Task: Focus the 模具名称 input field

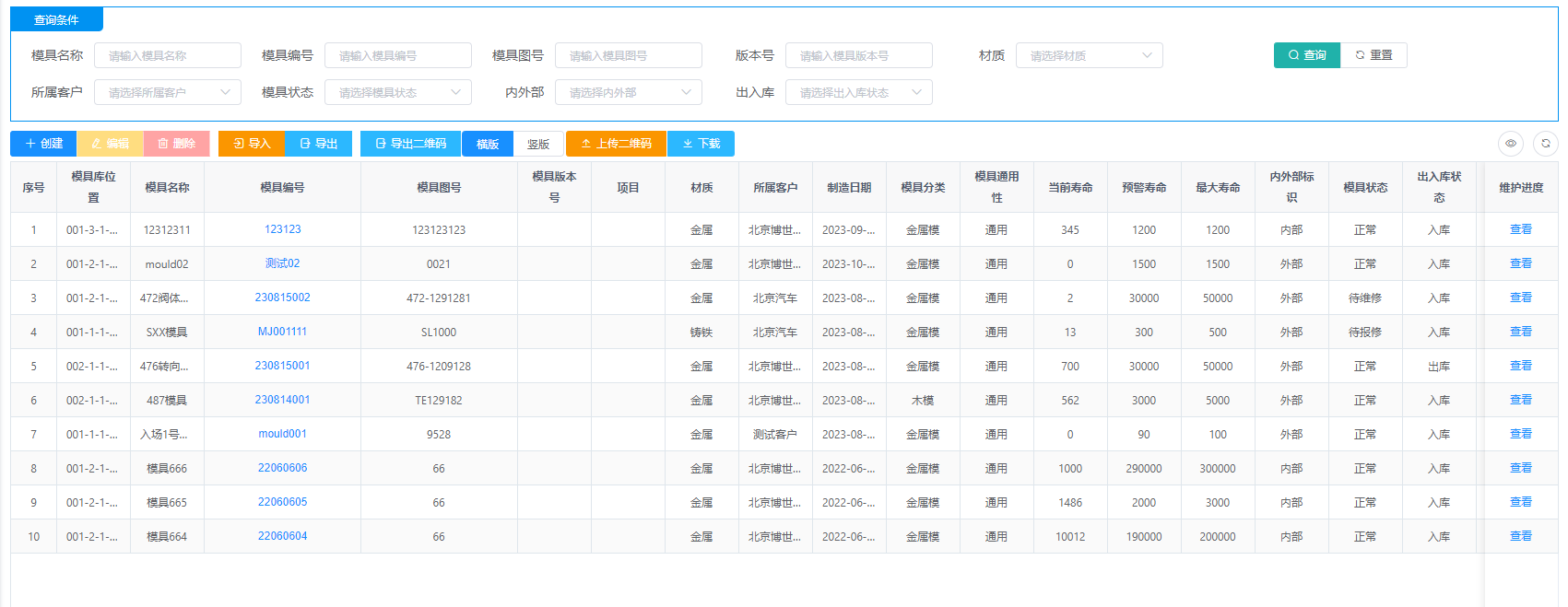Action: click(x=167, y=55)
